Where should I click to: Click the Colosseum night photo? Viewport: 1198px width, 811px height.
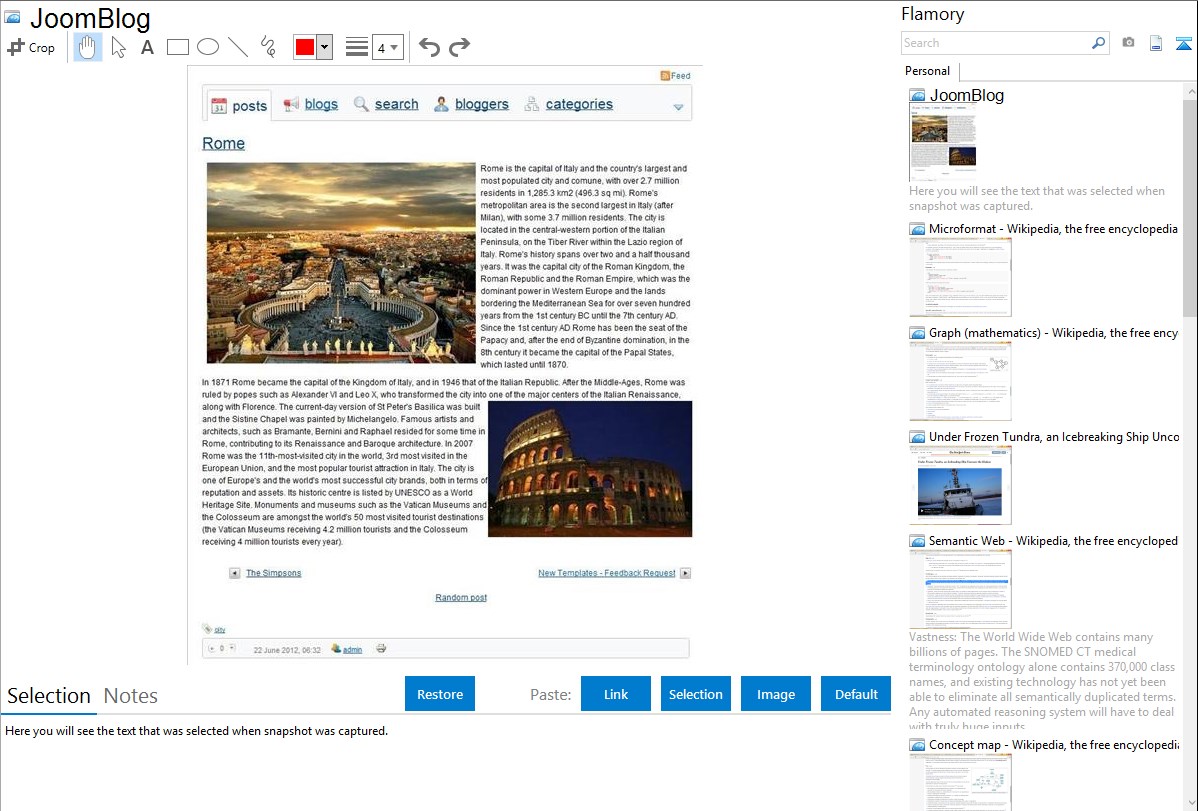590,469
